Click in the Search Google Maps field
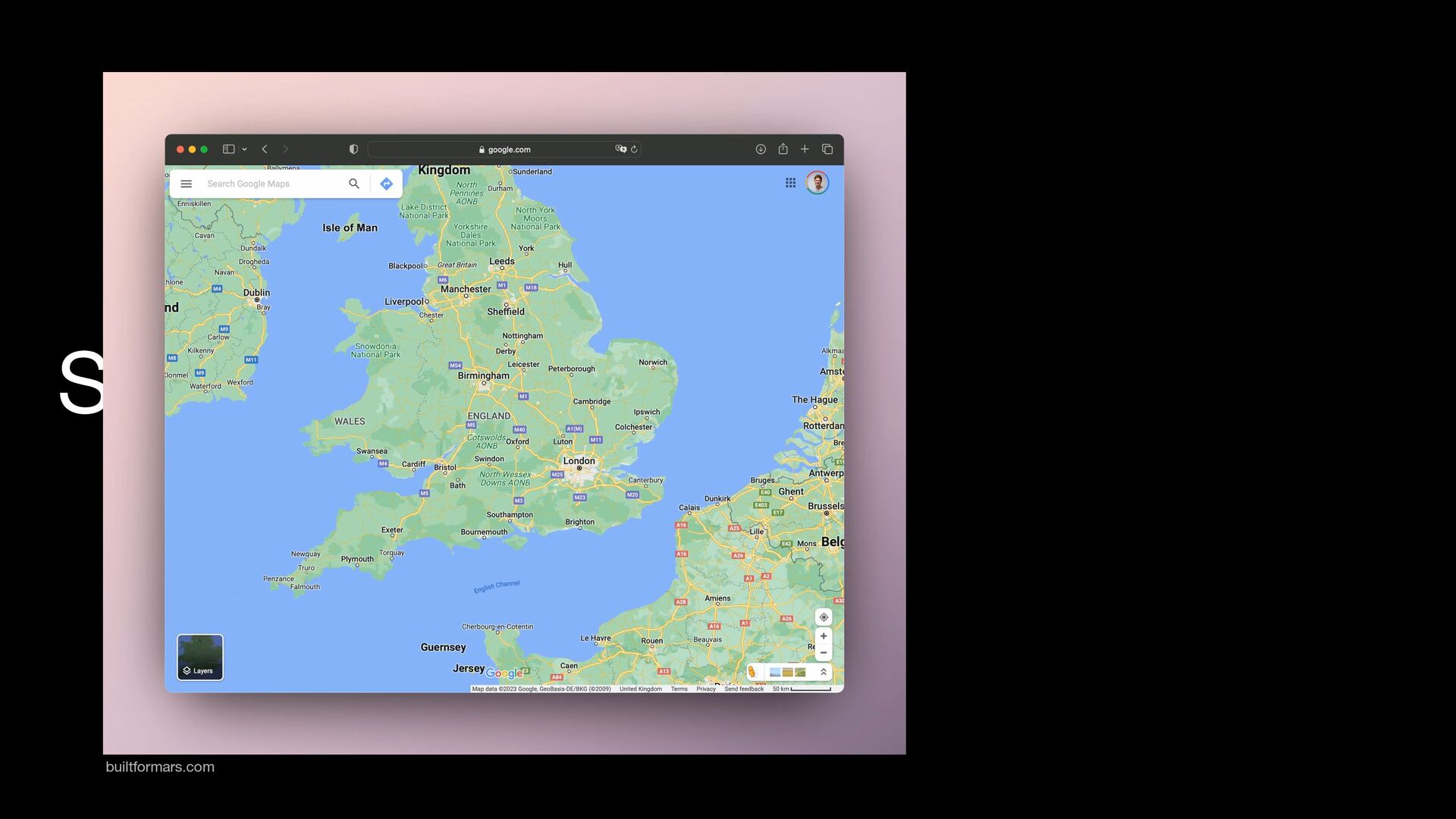This screenshot has width=1456, height=819. pyautogui.click(x=273, y=184)
